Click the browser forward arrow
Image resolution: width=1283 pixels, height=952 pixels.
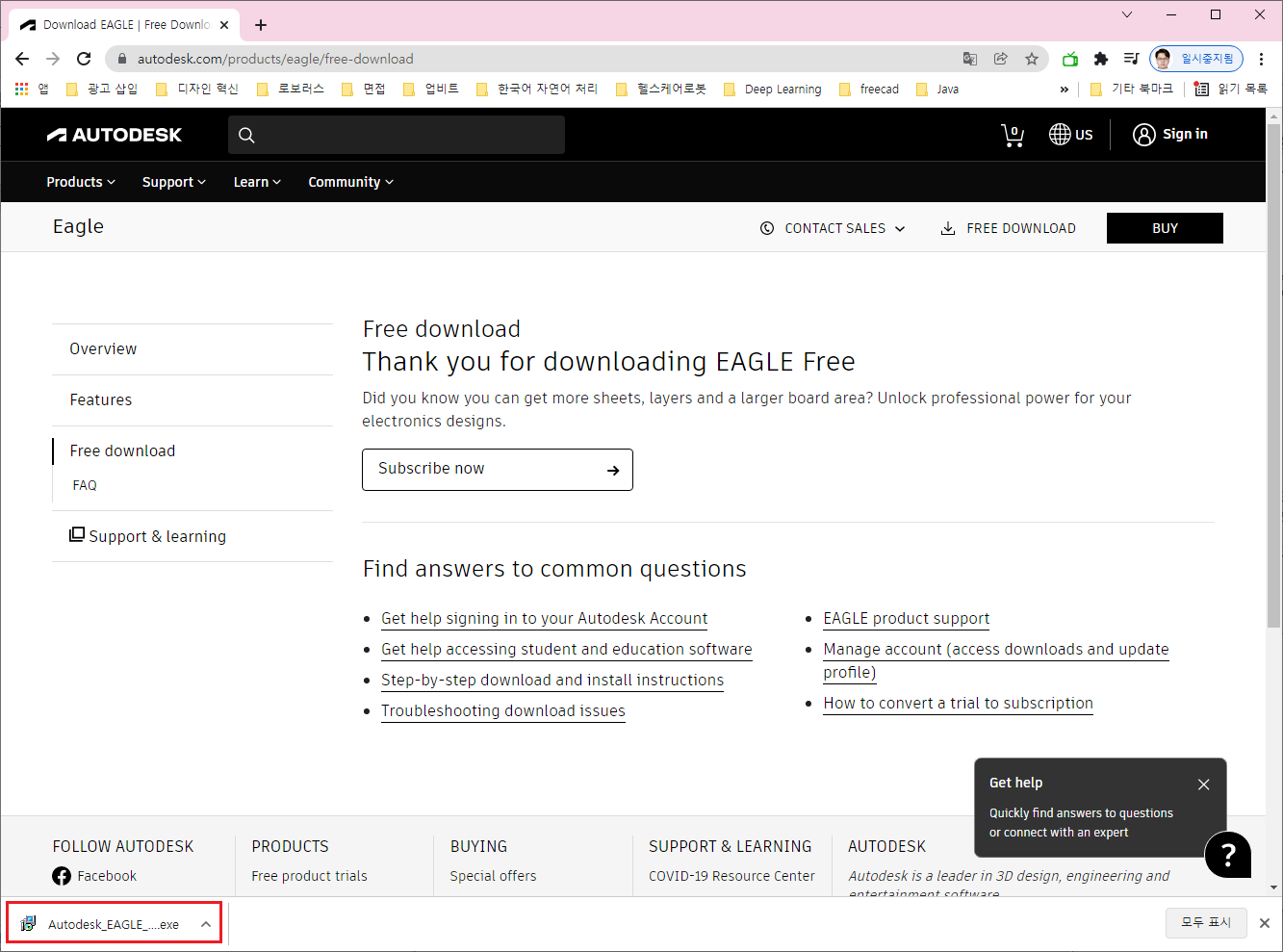(53, 59)
